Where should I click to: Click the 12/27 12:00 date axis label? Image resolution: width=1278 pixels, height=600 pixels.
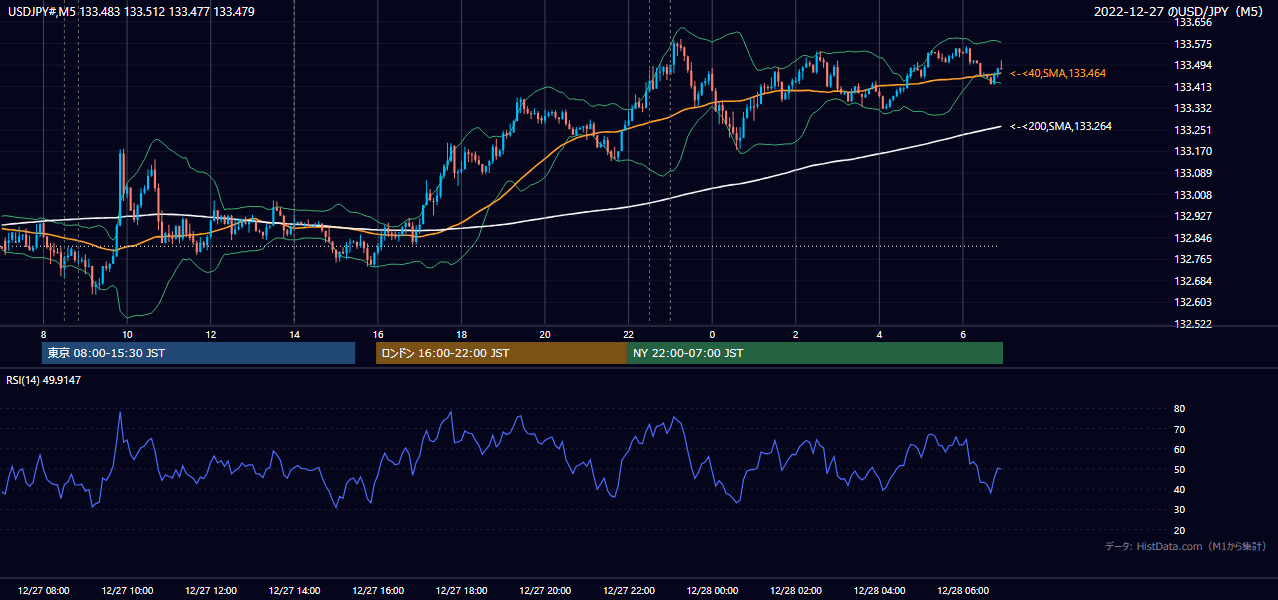pyautogui.click(x=210, y=591)
